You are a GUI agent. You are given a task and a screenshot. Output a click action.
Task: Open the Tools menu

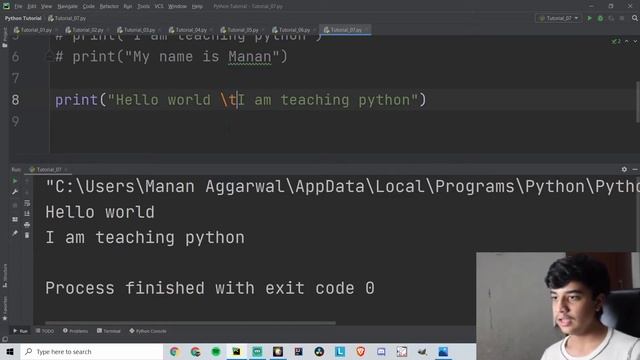143,7
